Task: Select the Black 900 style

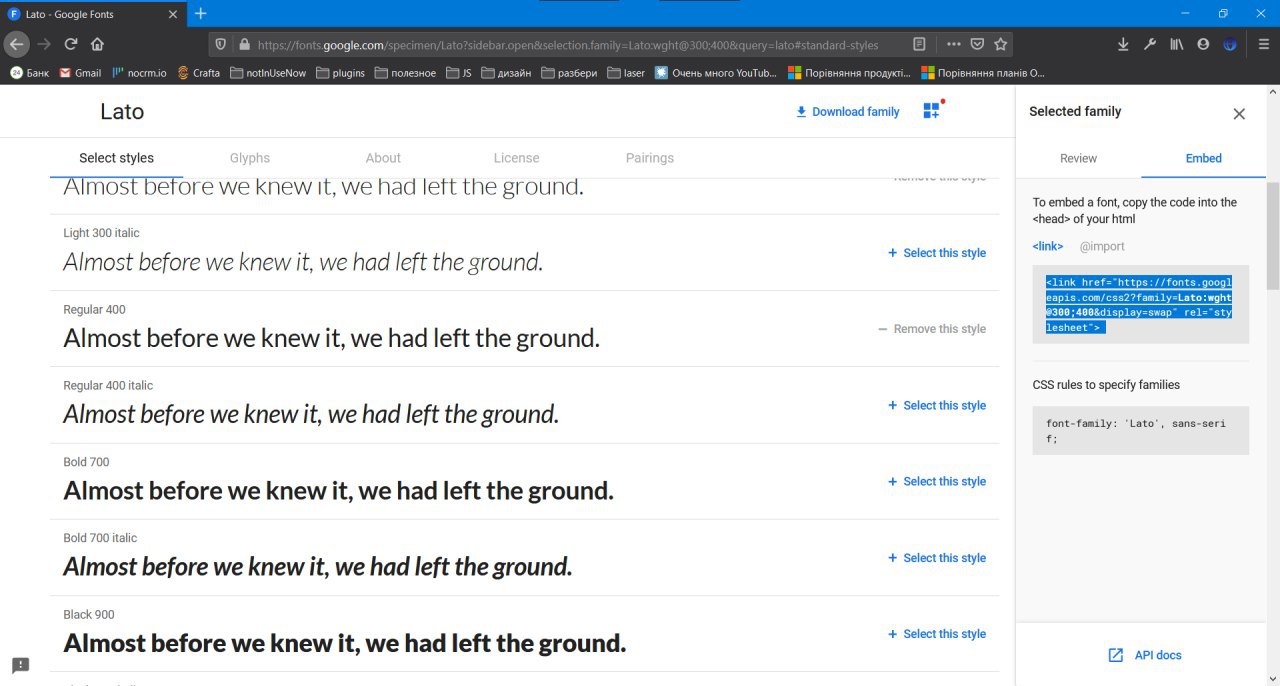Action: pos(936,634)
